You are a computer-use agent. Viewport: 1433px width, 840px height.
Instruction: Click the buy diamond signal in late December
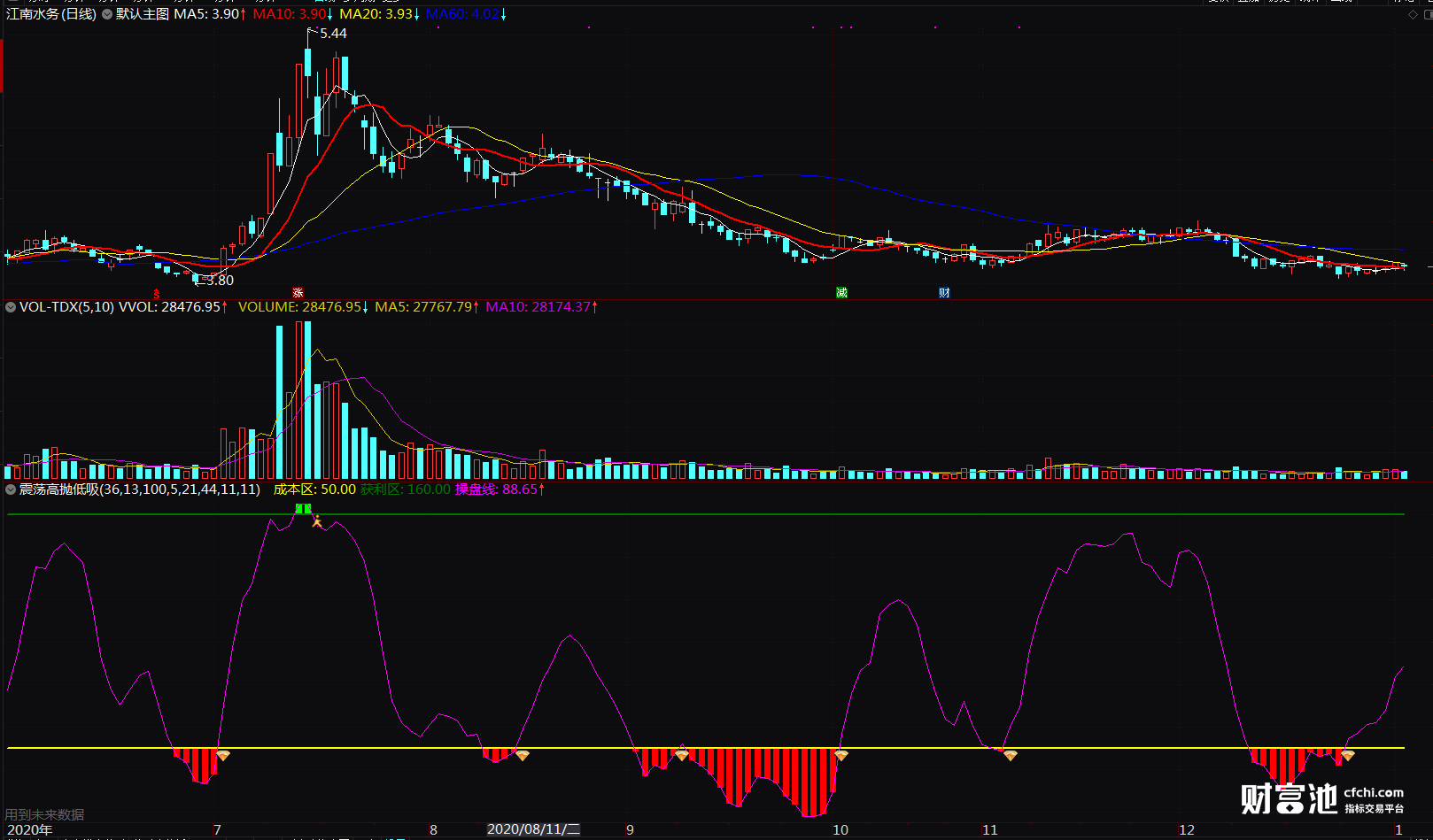(x=1348, y=755)
